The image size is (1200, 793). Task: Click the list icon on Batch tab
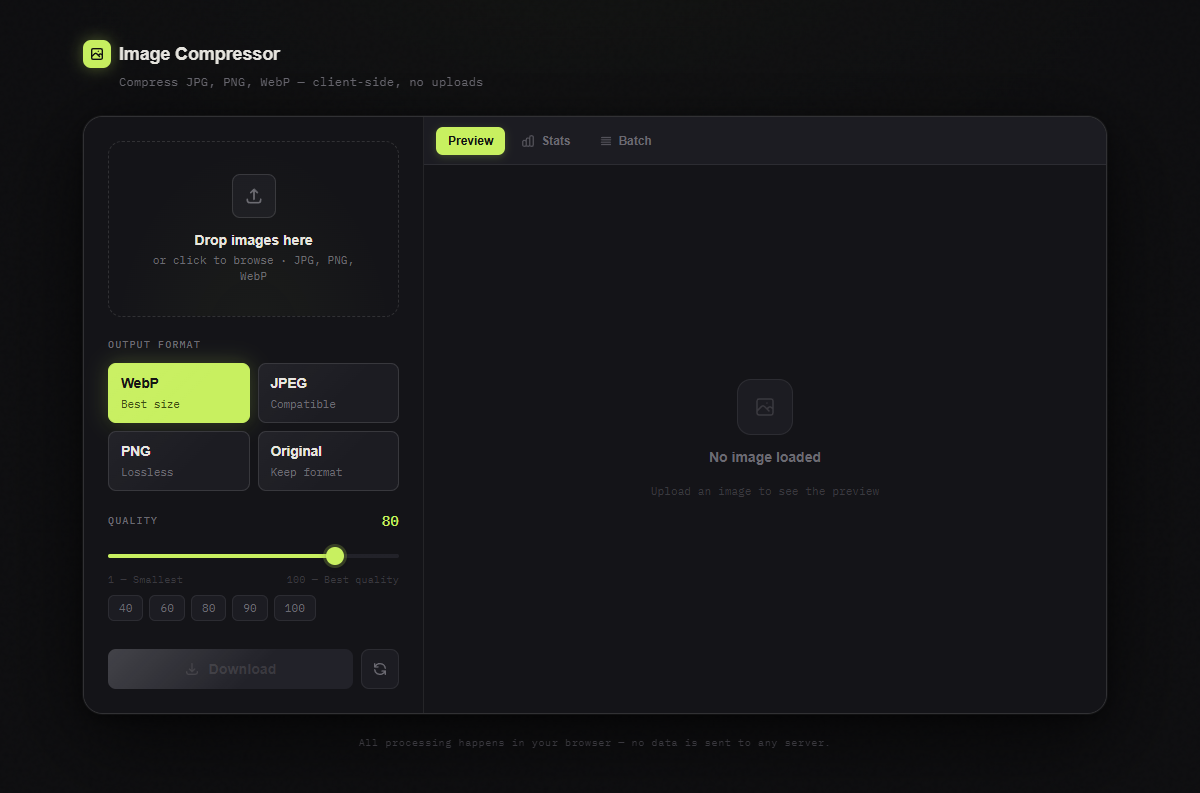(x=606, y=141)
